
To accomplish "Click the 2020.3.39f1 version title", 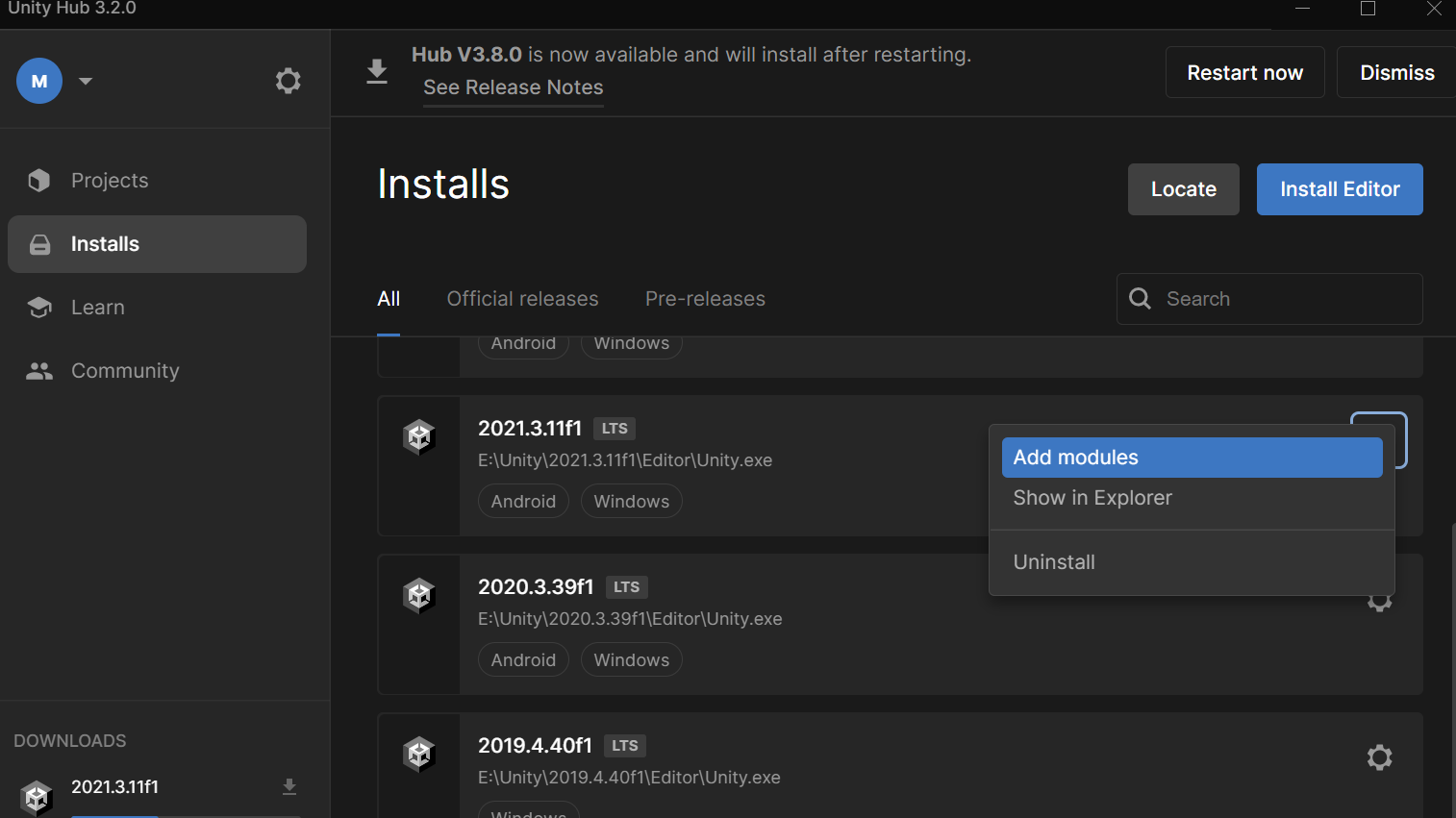I will [536, 587].
